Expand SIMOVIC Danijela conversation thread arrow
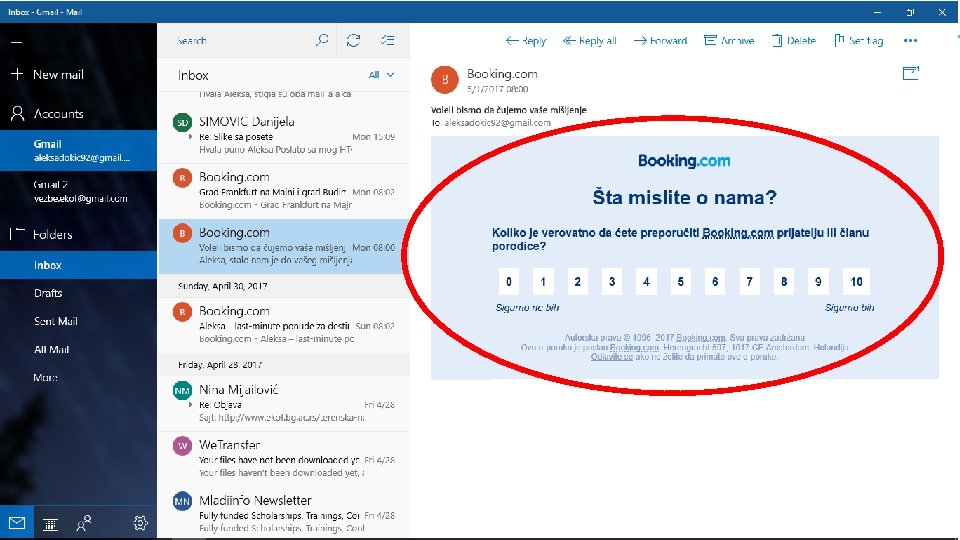The height and width of the screenshot is (540, 960). (191, 137)
